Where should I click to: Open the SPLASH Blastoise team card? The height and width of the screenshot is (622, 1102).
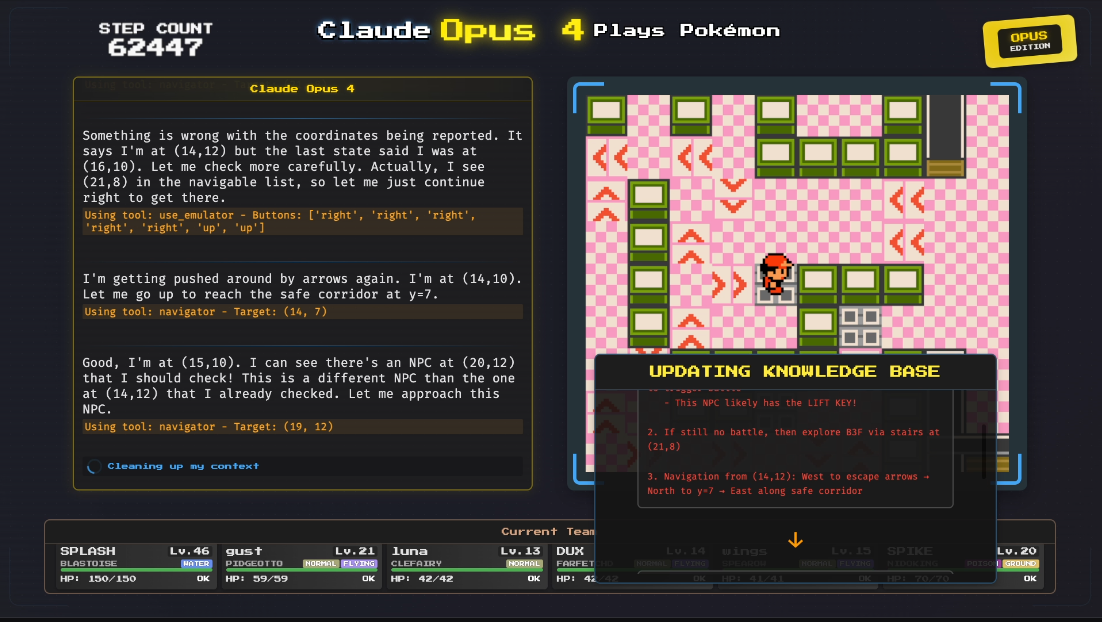(135, 565)
